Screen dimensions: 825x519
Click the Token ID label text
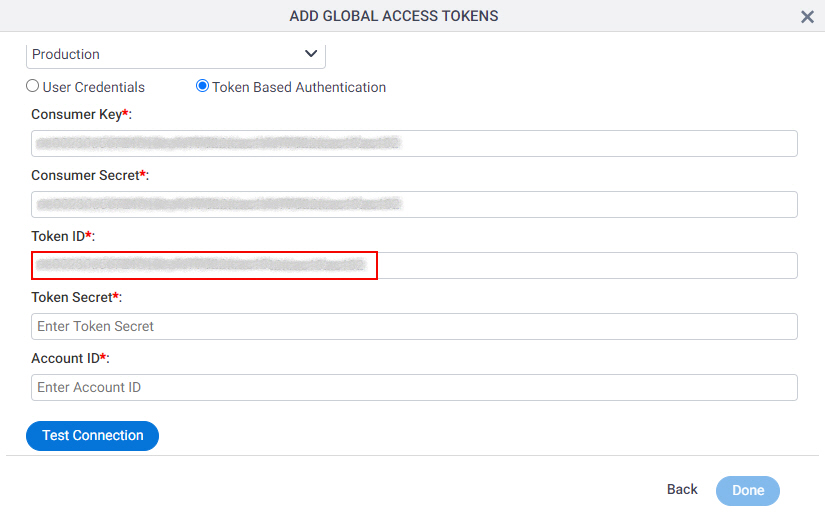tap(63, 236)
